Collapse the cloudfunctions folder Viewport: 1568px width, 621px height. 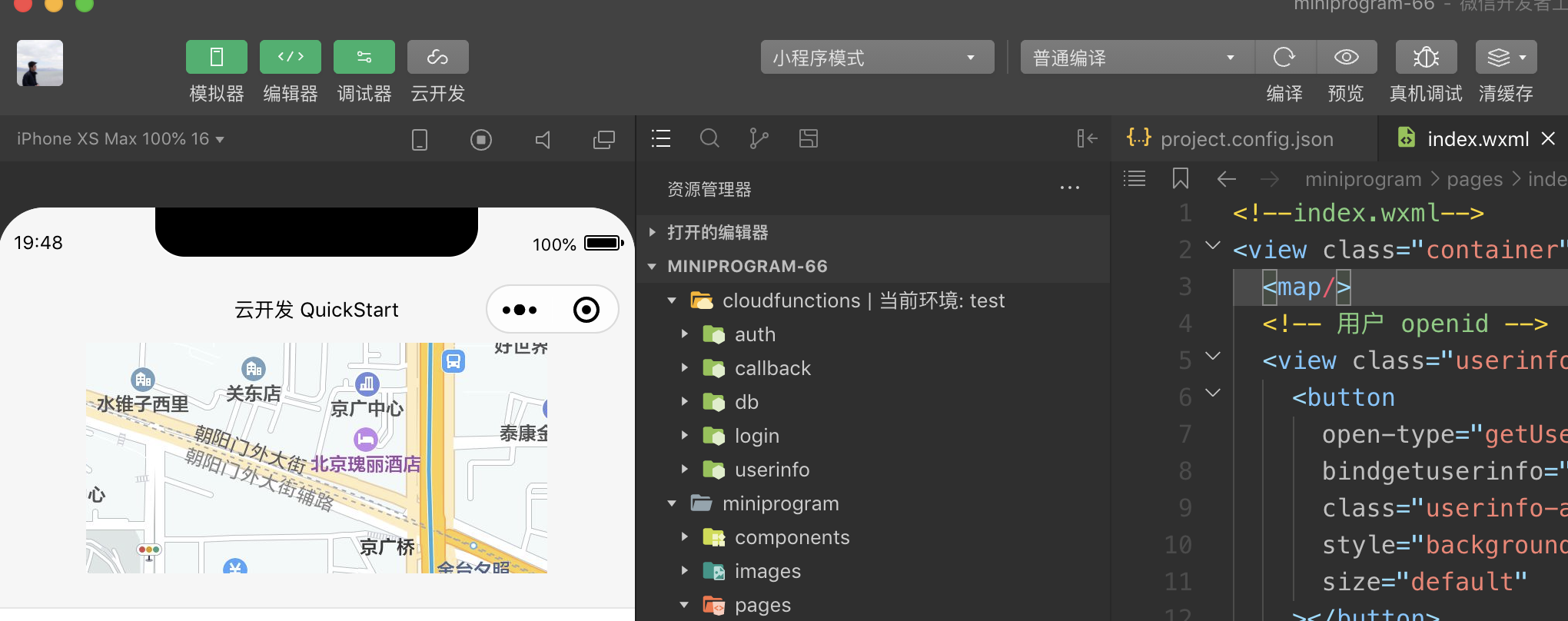coord(672,301)
